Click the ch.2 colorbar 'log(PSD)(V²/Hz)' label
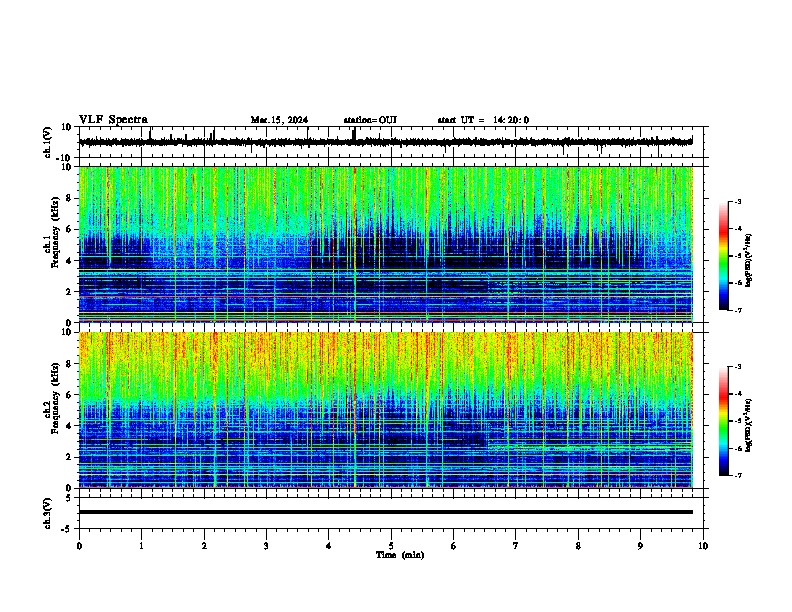The height and width of the screenshot is (612, 792). tap(749, 425)
